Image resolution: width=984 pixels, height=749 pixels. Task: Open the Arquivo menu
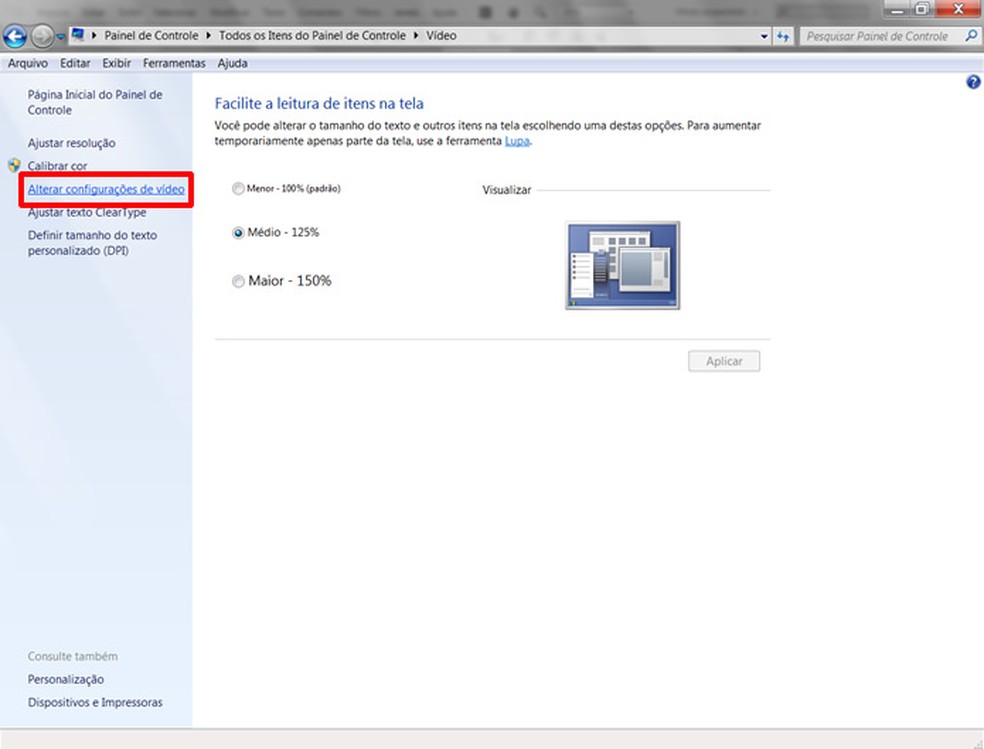pos(27,63)
